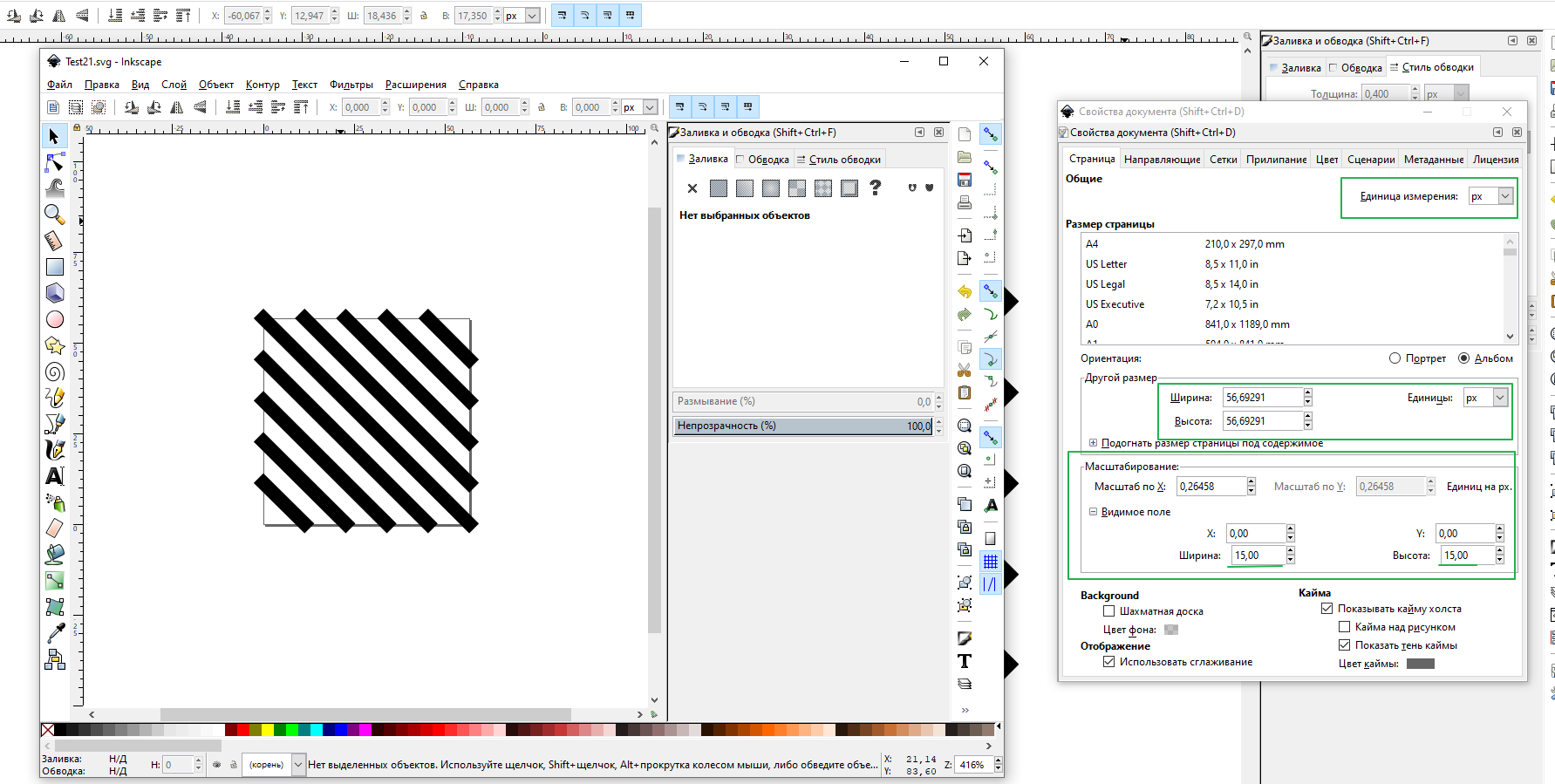
Task: Select A4 page size in list
Action: (x=1092, y=244)
